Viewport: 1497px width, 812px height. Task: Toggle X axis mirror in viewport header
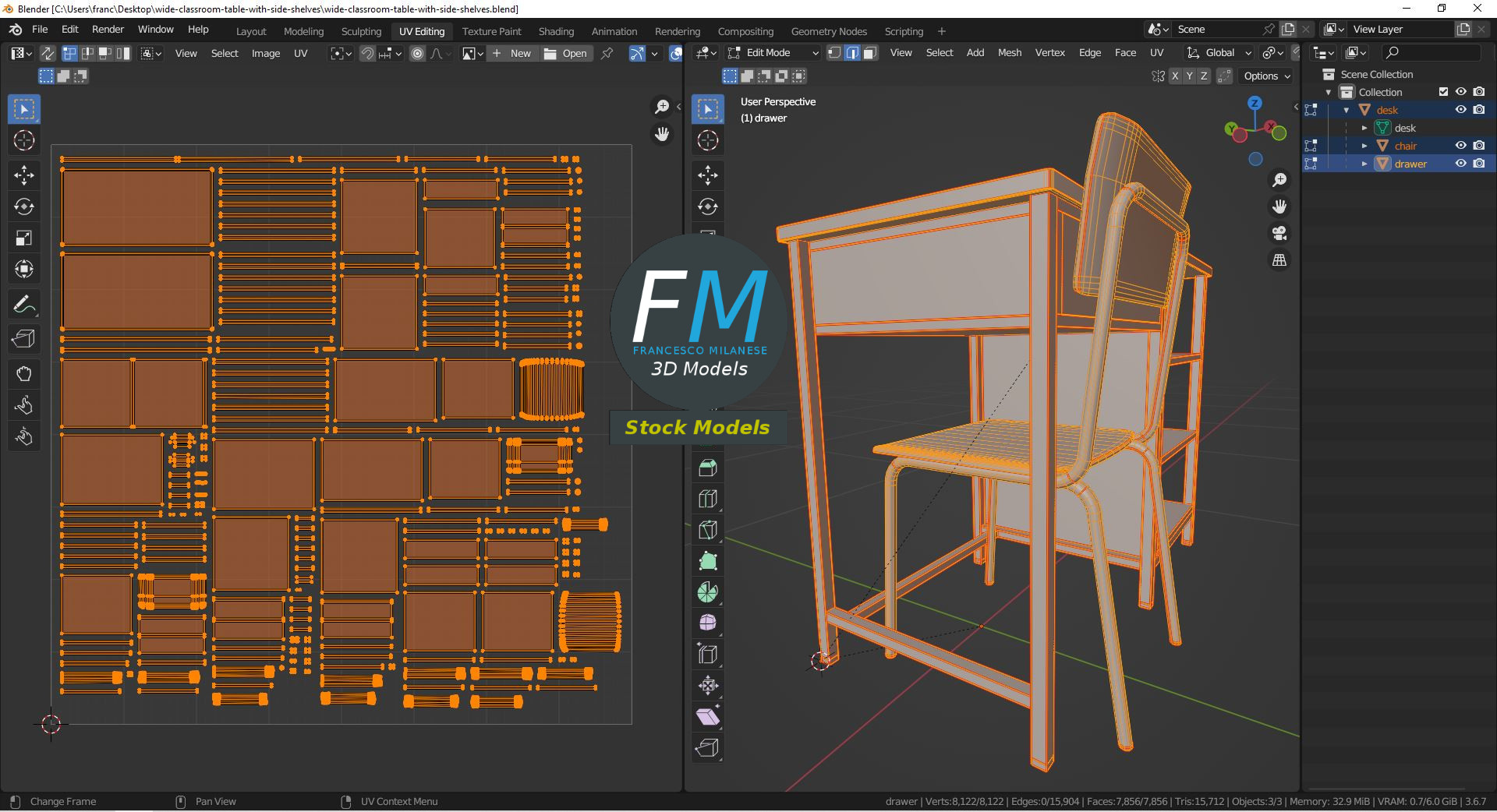[1174, 76]
